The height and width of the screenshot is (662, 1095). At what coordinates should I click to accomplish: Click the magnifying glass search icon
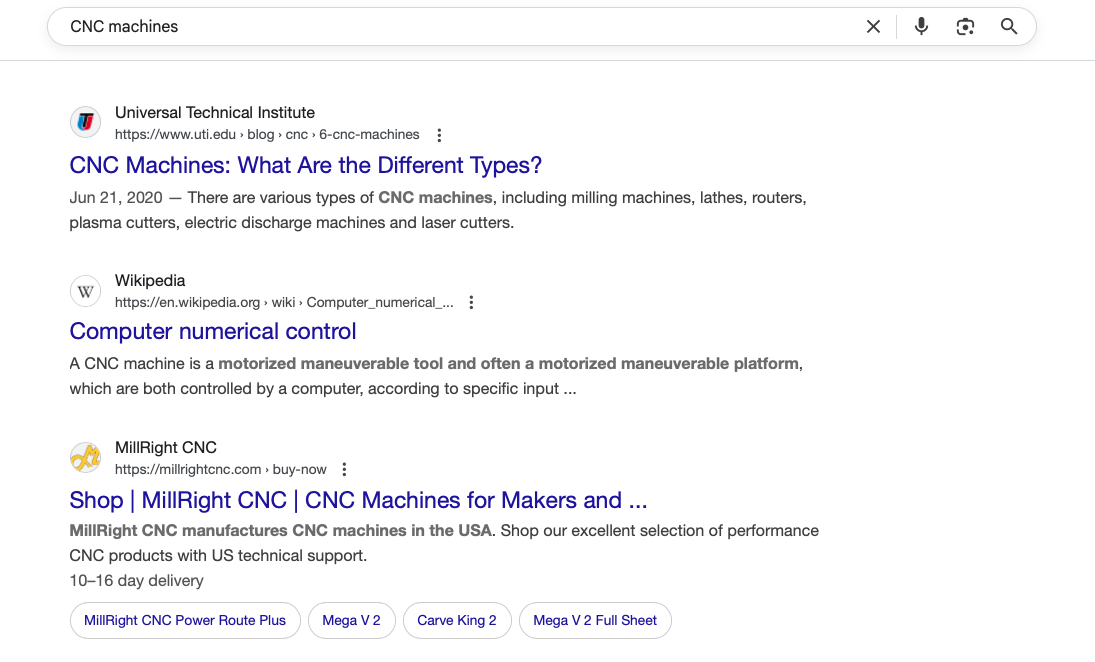[x=1009, y=27]
